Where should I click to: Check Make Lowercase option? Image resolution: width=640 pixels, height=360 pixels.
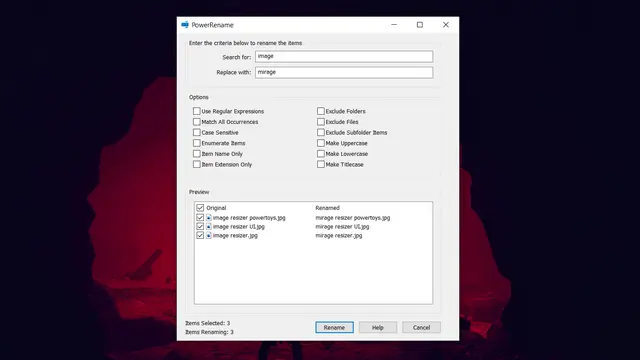[321, 153]
